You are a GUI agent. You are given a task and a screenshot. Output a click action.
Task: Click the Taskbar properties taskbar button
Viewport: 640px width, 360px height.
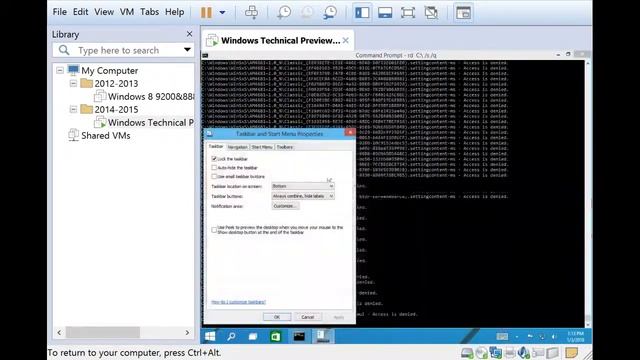(x=323, y=336)
